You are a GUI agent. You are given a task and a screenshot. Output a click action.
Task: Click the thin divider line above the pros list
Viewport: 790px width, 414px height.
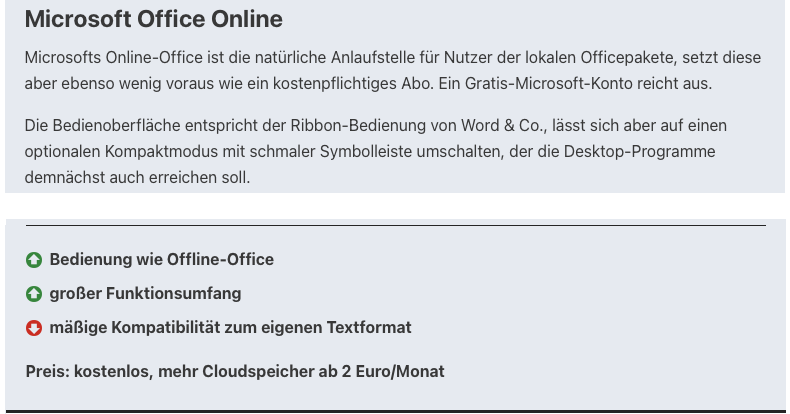click(x=396, y=225)
